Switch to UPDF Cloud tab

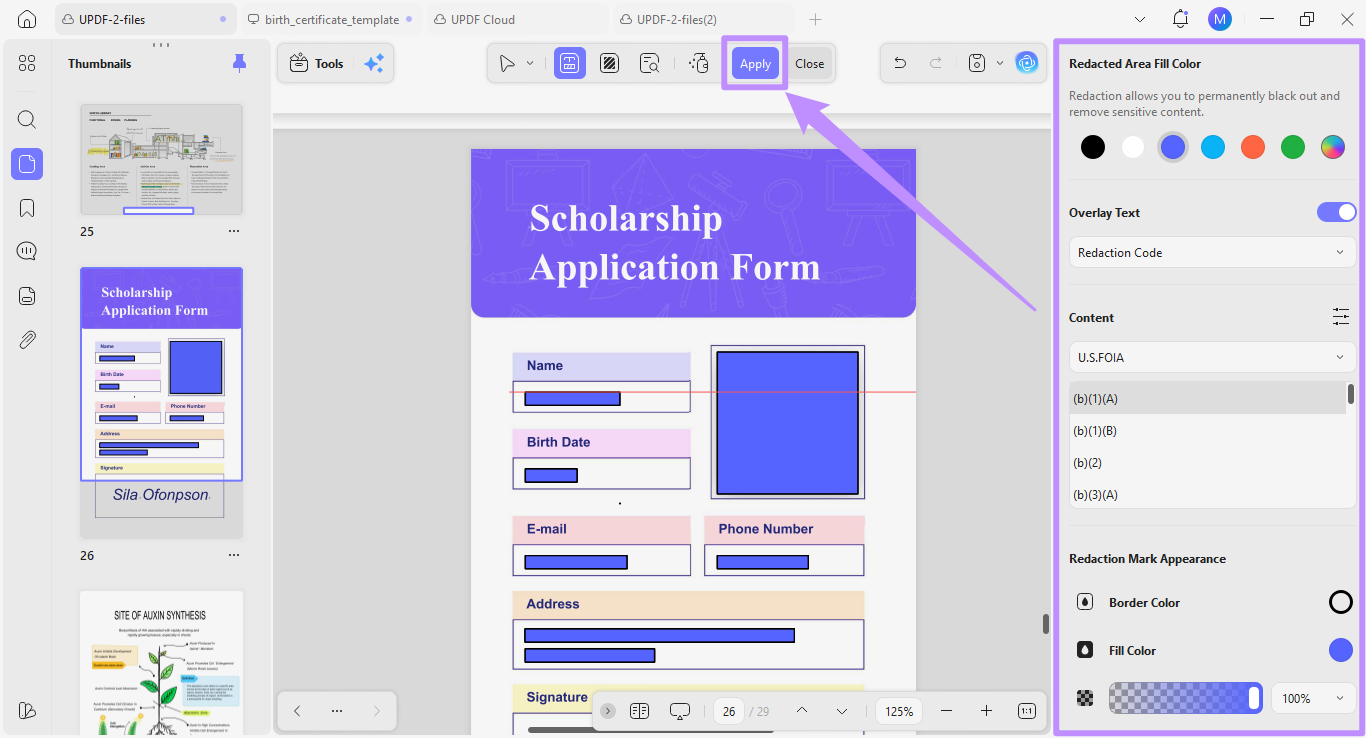point(518,19)
